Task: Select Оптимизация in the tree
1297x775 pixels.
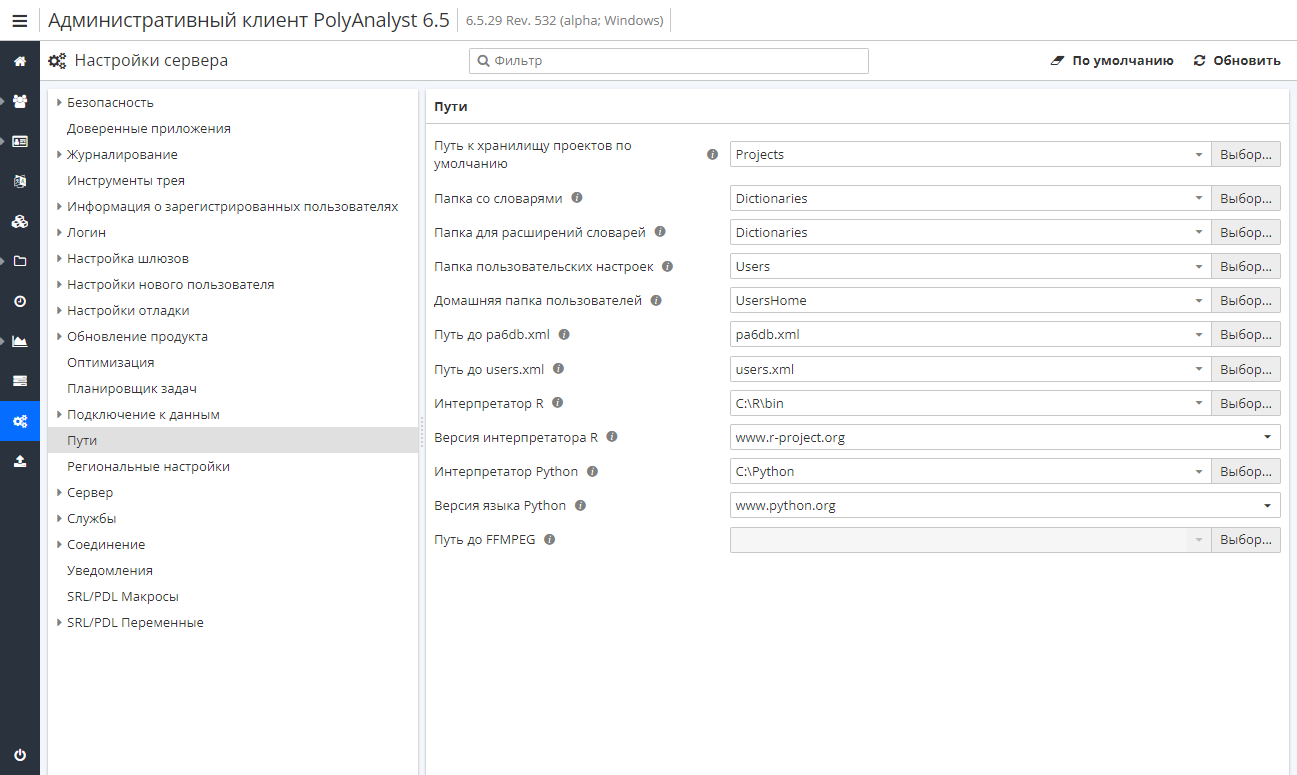Action: tap(111, 362)
